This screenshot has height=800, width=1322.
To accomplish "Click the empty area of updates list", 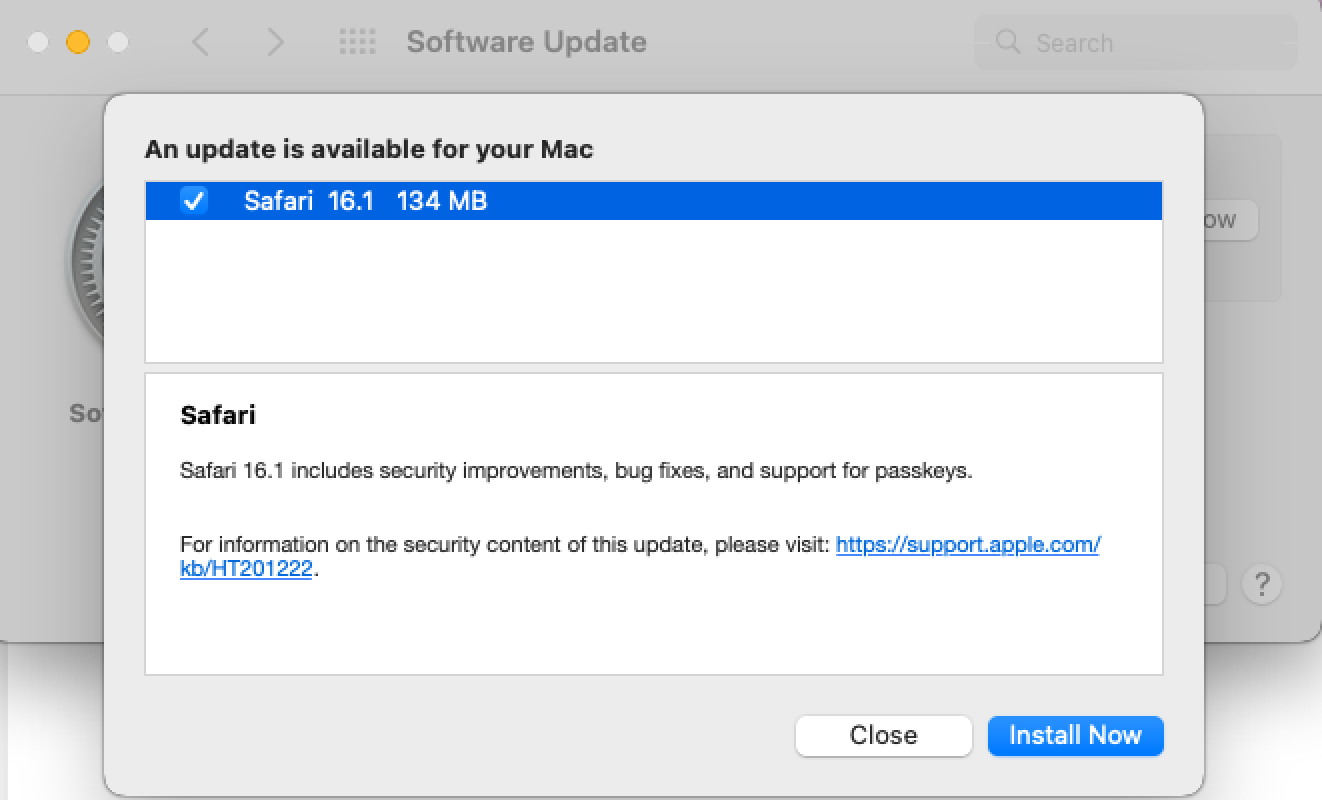I will coord(653,290).
